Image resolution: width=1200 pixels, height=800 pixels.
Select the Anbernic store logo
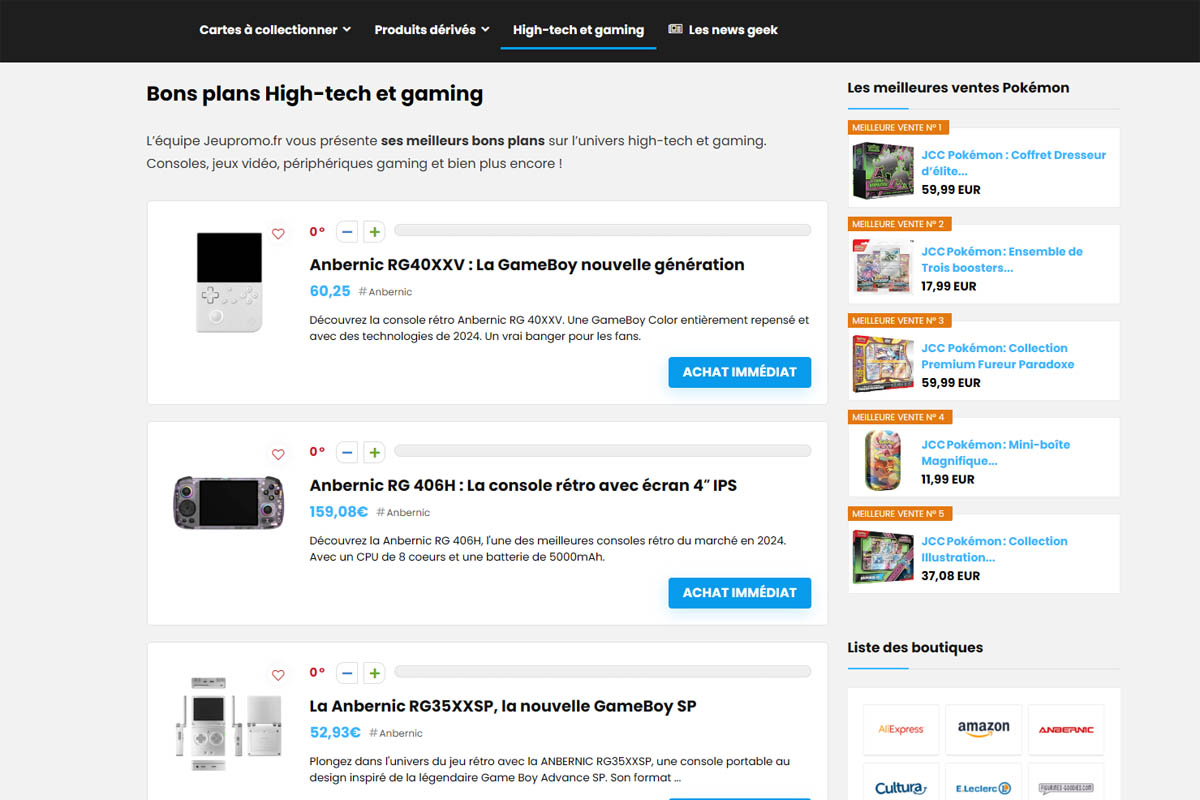tap(1065, 729)
